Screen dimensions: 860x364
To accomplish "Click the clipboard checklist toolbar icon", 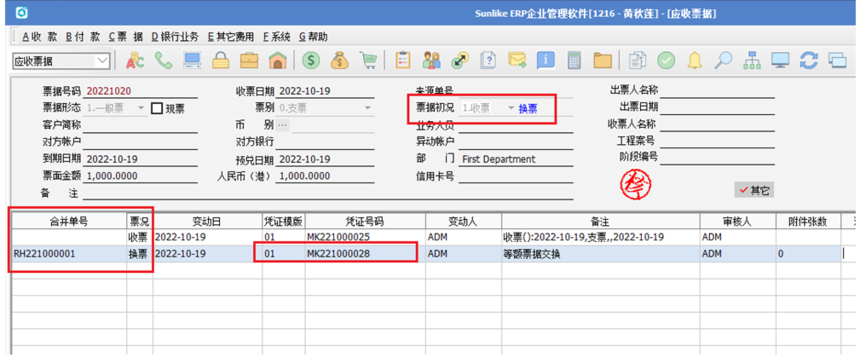I will [x=403, y=60].
